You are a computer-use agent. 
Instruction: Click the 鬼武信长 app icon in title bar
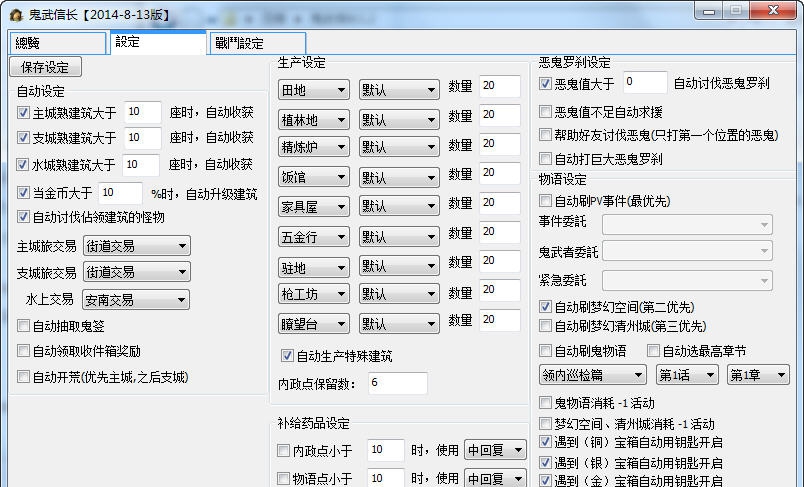click(16, 15)
